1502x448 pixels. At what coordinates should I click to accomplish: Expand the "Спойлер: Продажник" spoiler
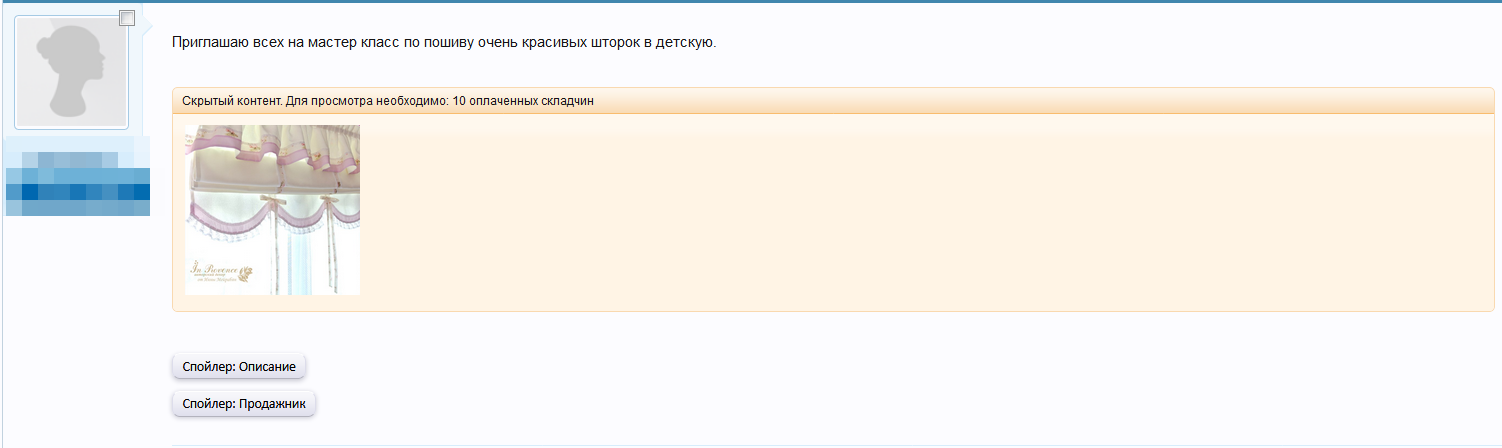(244, 404)
